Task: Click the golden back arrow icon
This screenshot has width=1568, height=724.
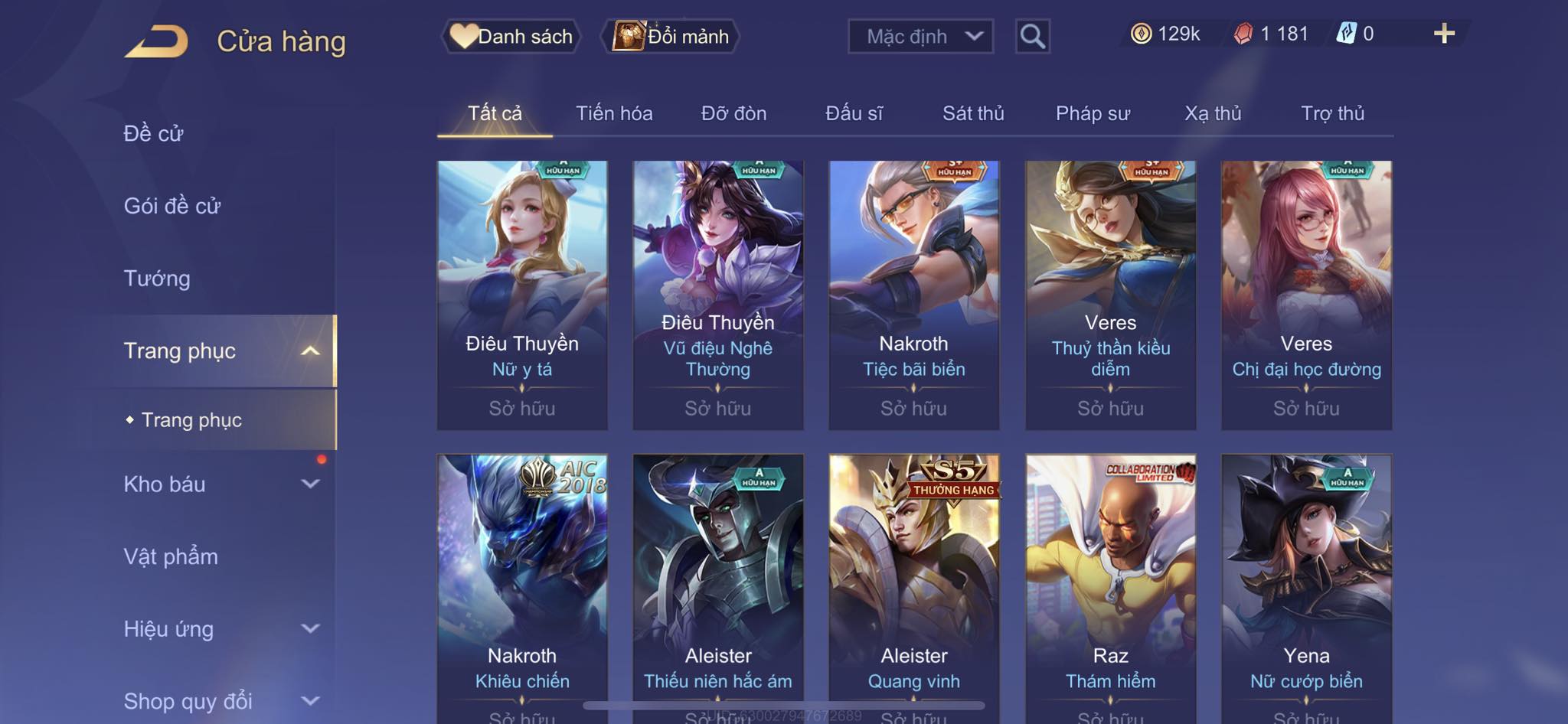Action: [158, 41]
